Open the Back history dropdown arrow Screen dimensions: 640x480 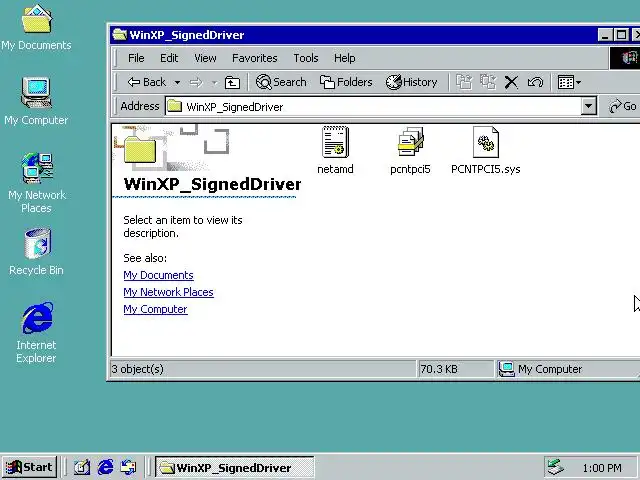pos(177,82)
